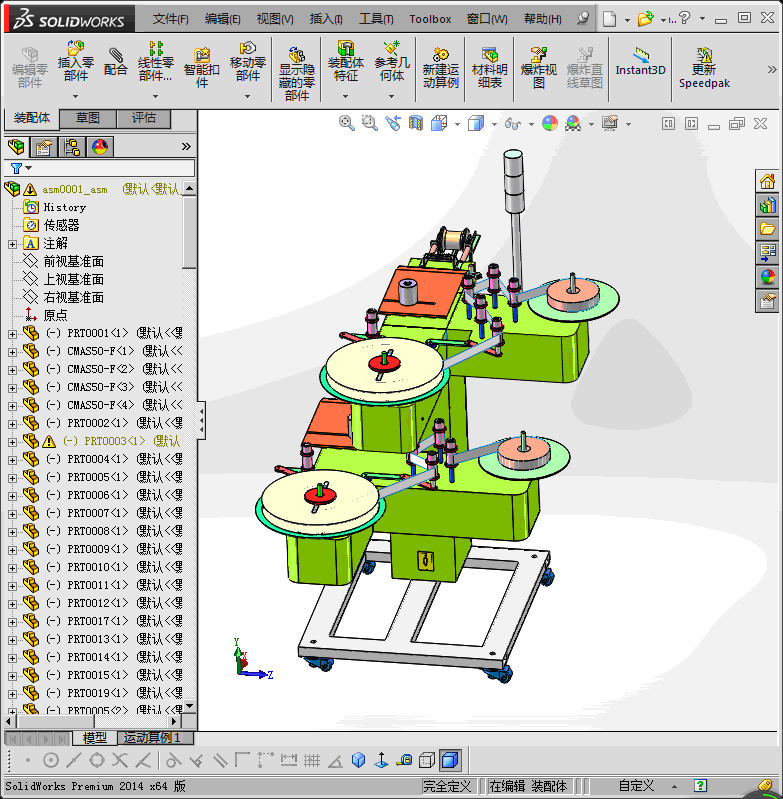Click custom units (自定义) in status bar
The width and height of the screenshot is (783, 799).
pyautogui.click(x=636, y=786)
